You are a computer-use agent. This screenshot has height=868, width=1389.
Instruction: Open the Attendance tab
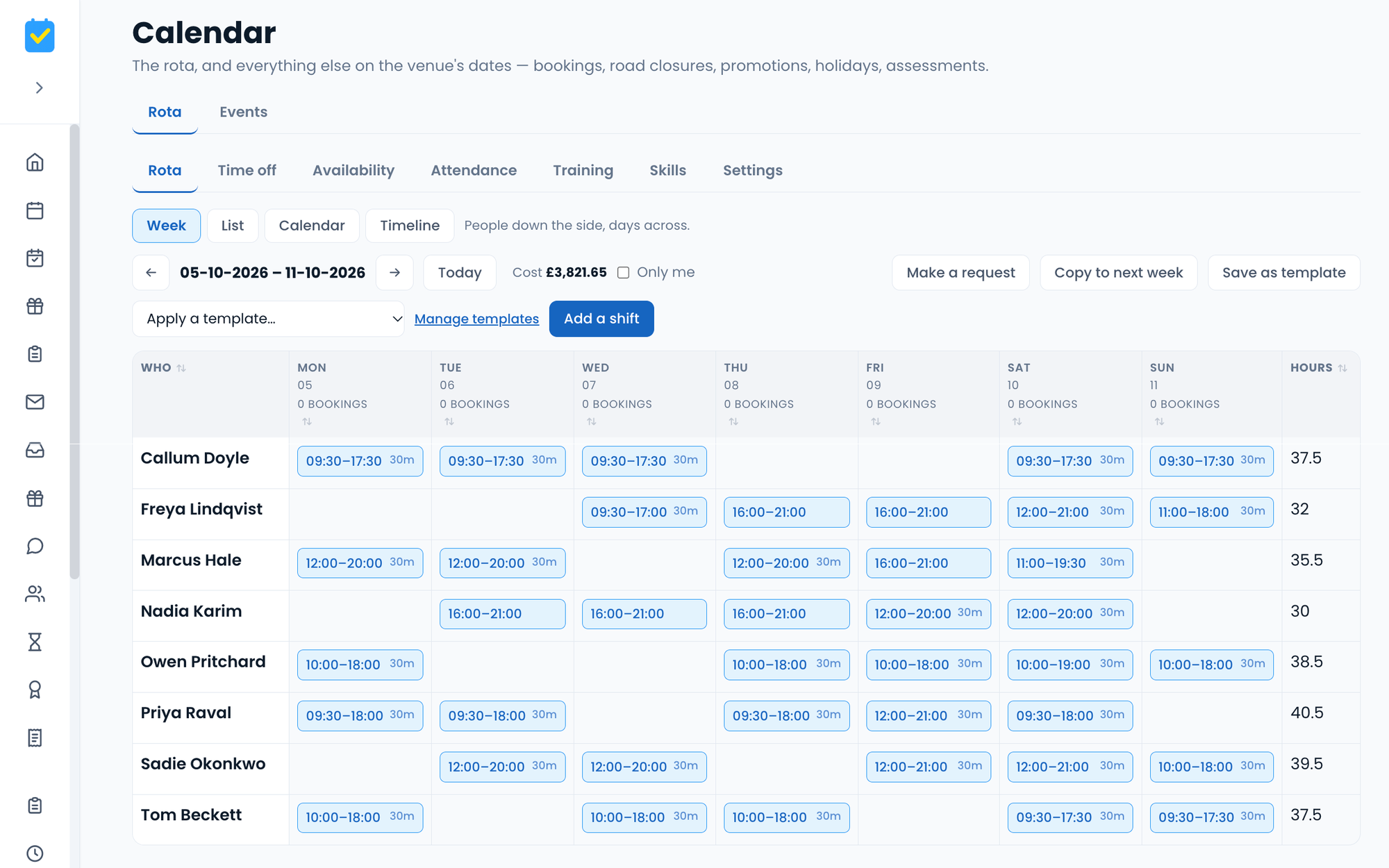tap(474, 170)
